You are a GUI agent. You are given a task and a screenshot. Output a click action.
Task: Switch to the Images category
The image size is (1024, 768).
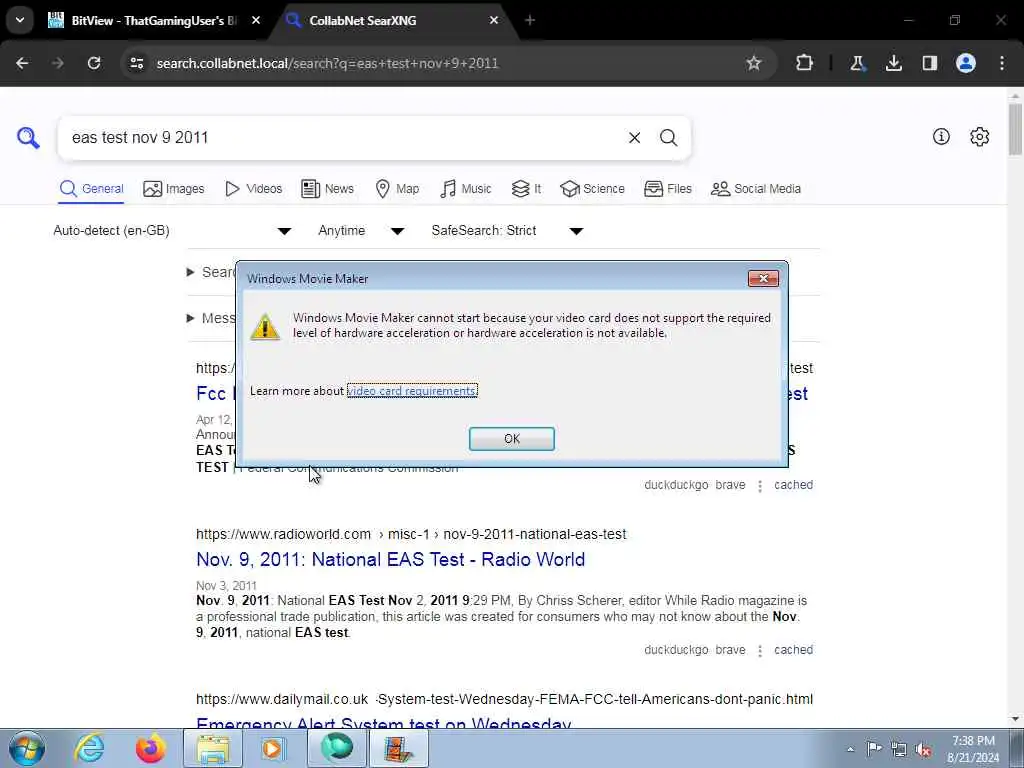(174, 189)
